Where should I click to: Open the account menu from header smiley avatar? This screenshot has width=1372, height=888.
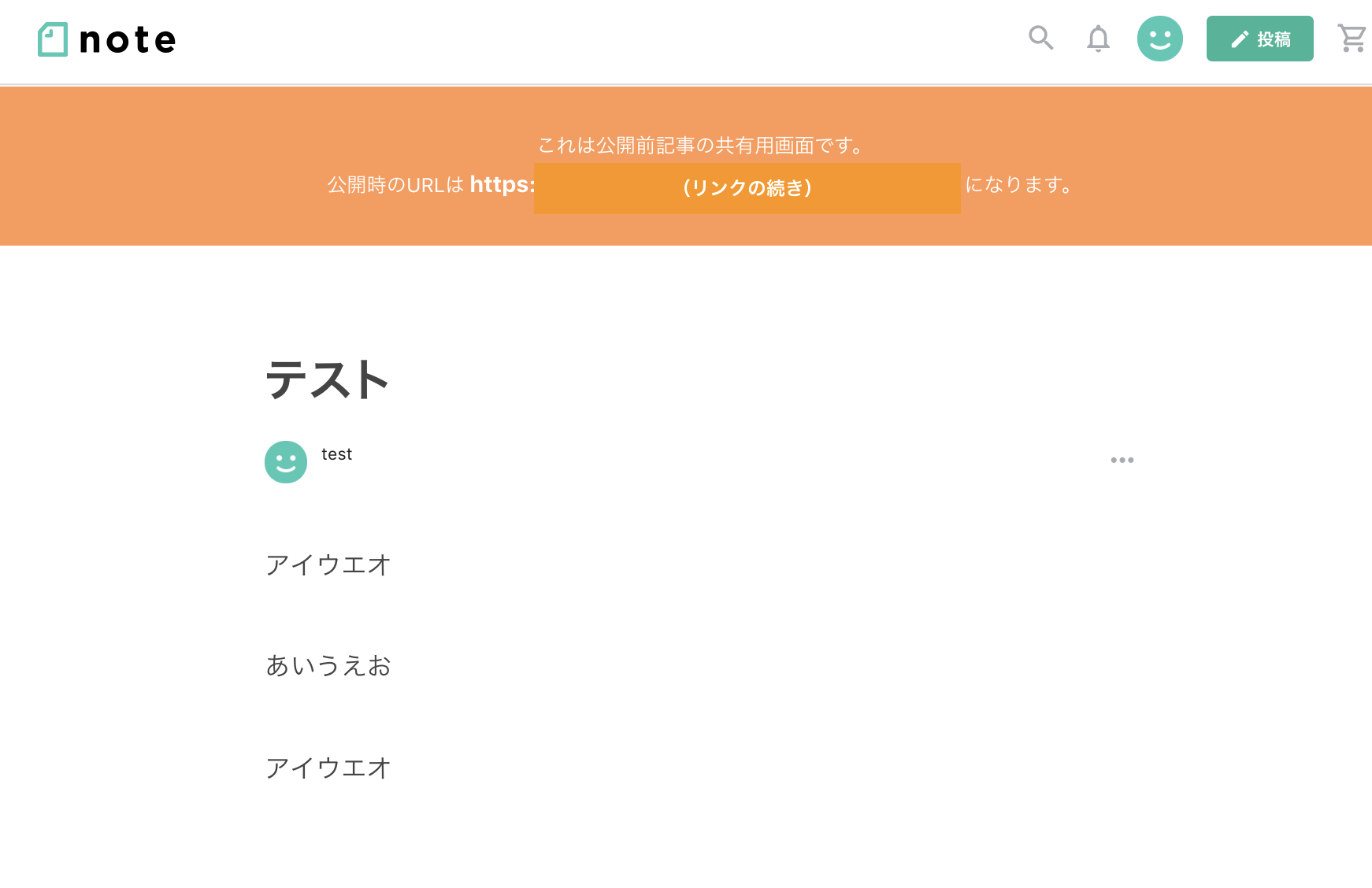pos(1160,39)
